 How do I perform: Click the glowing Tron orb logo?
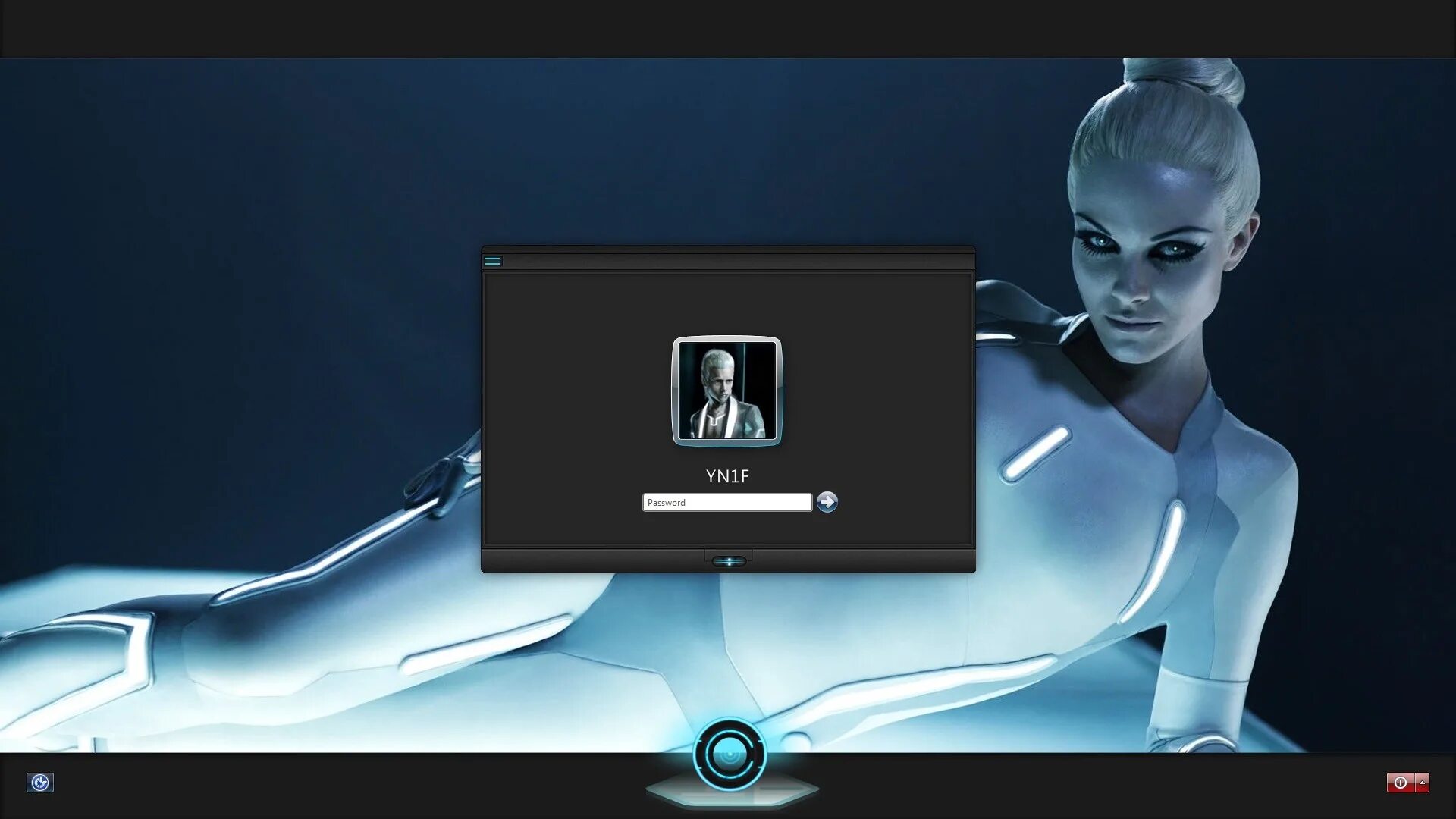click(730, 755)
